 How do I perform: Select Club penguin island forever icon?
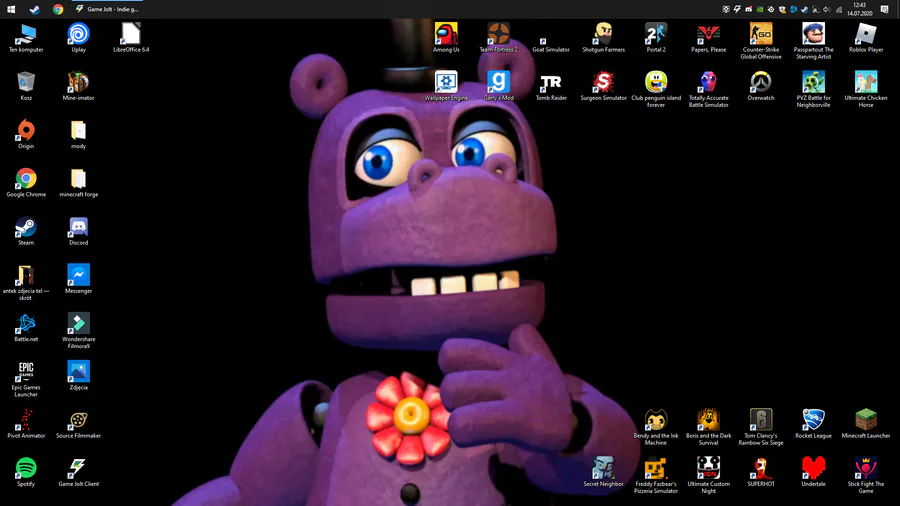pyautogui.click(x=655, y=89)
